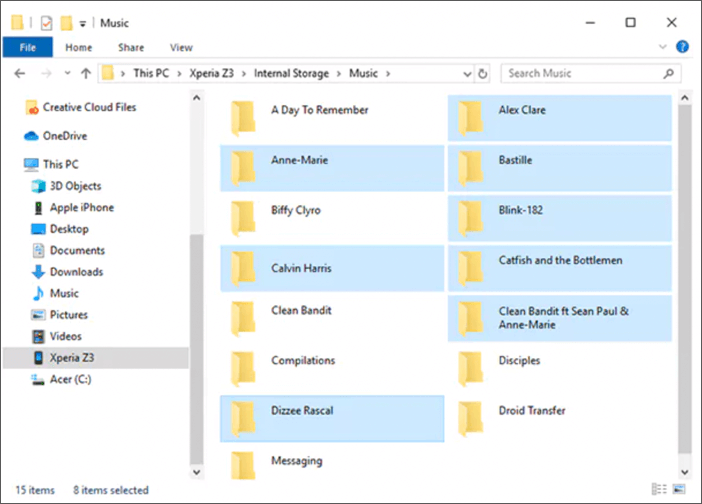Click the Properties icon in the quick access toolbar
The image size is (702, 504).
(x=47, y=23)
